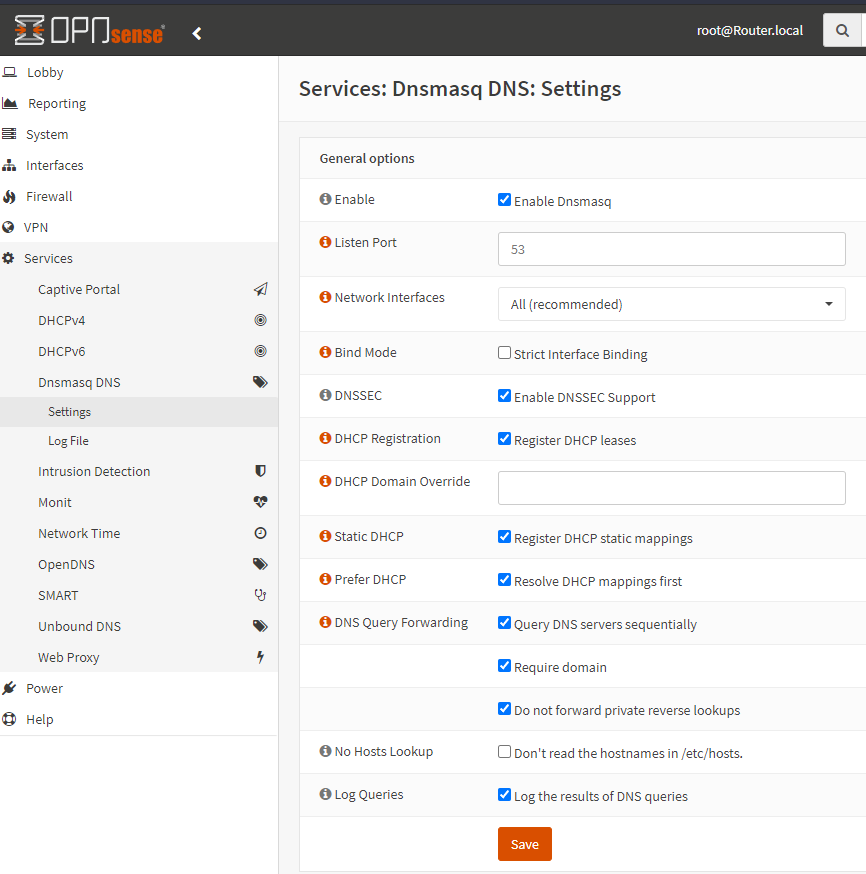Screen dimensions: 866x874
Task: Toggle Query DNS servers sequentially checkbox
Action: pos(504,623)
